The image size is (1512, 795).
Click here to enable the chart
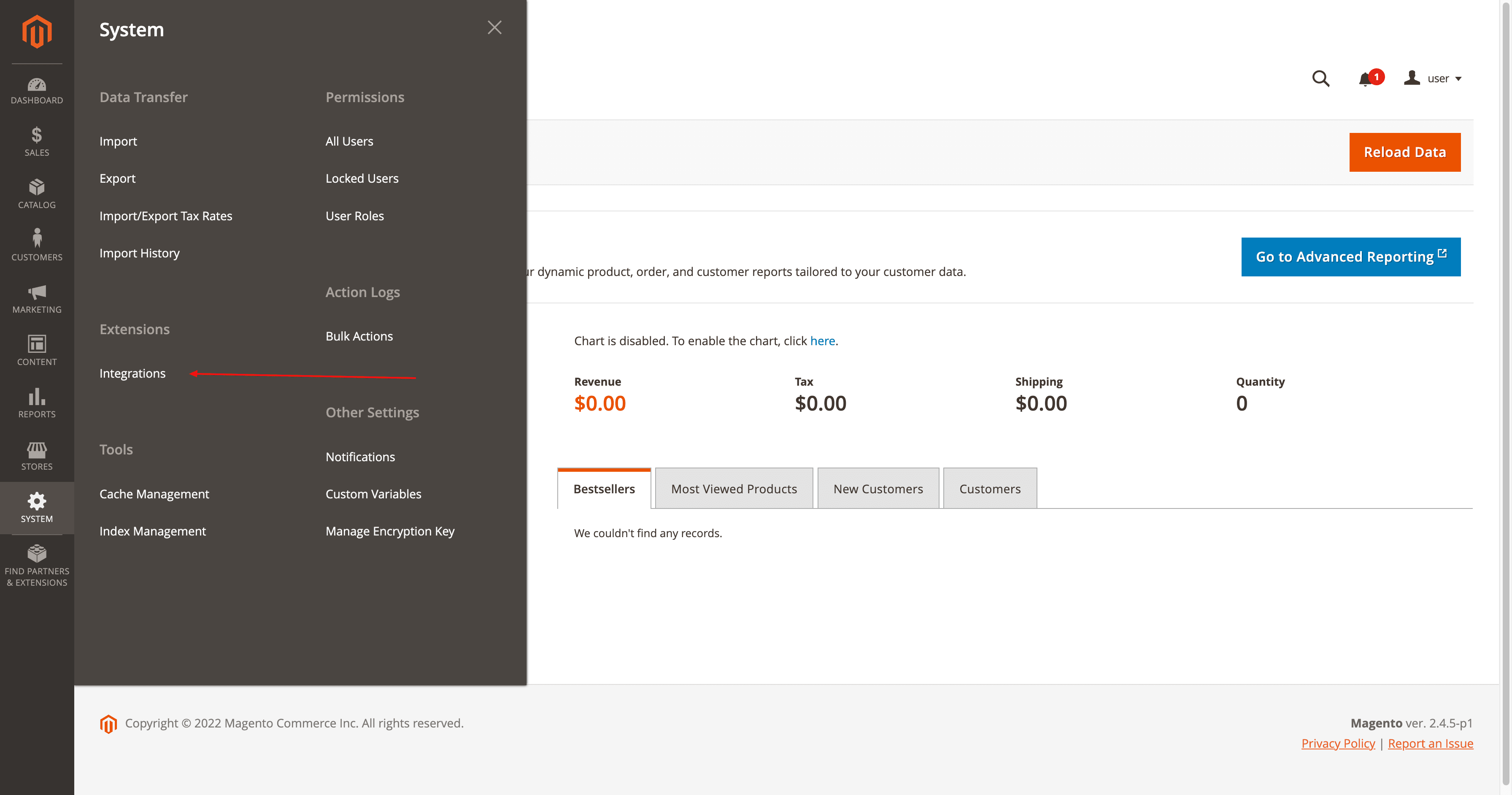click(x=822, y=341)
